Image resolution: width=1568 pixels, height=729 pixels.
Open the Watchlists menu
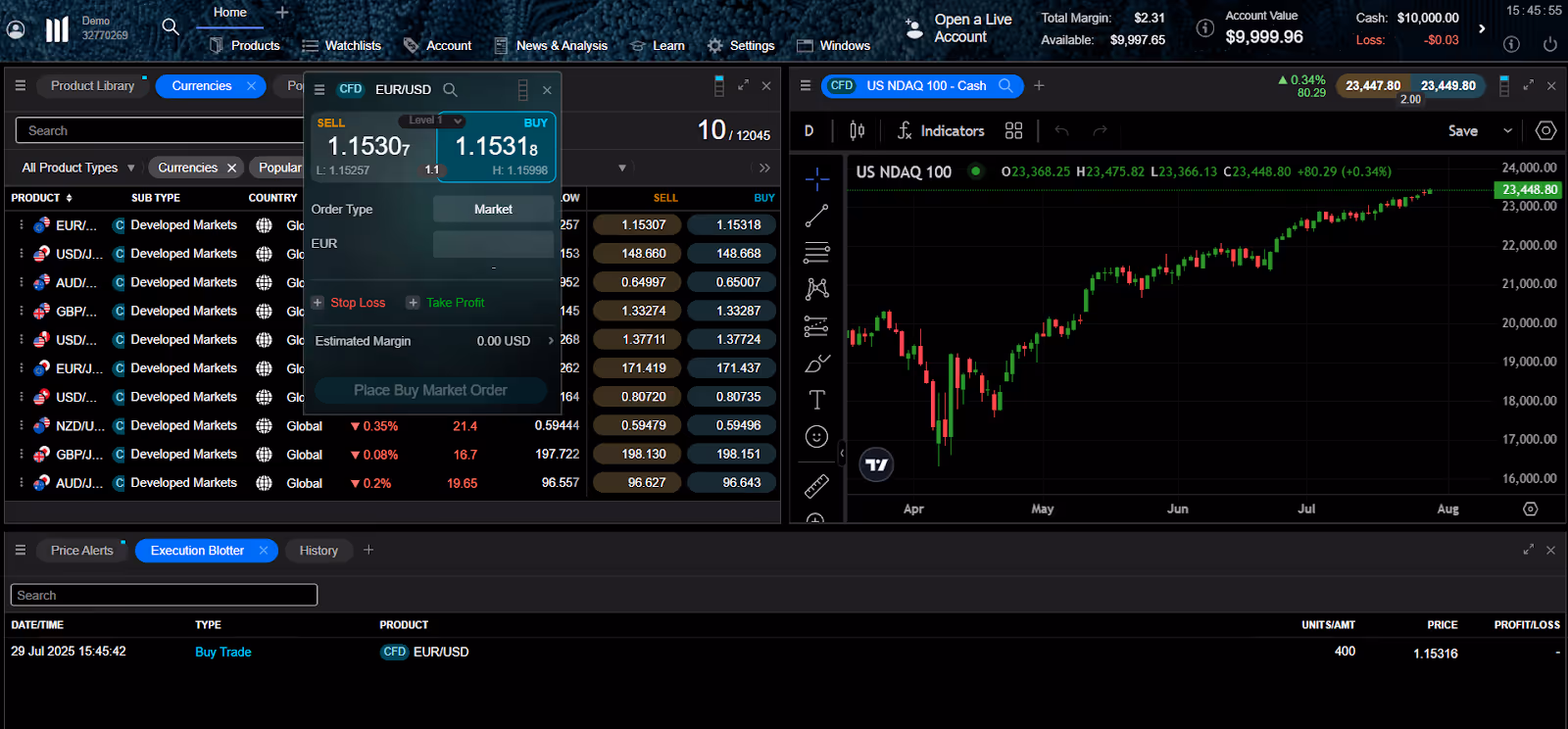[341, 45]
